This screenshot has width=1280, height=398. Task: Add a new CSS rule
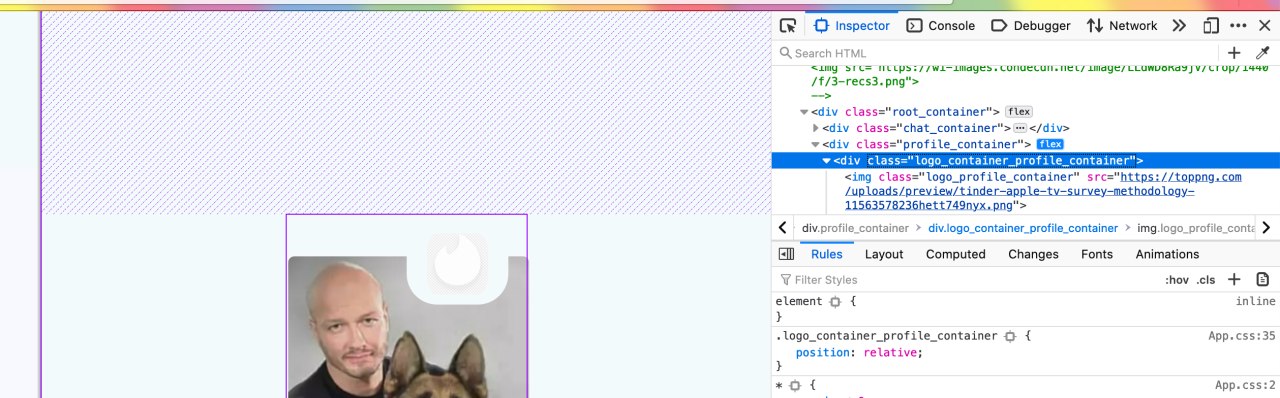(x=1234, y=280)
